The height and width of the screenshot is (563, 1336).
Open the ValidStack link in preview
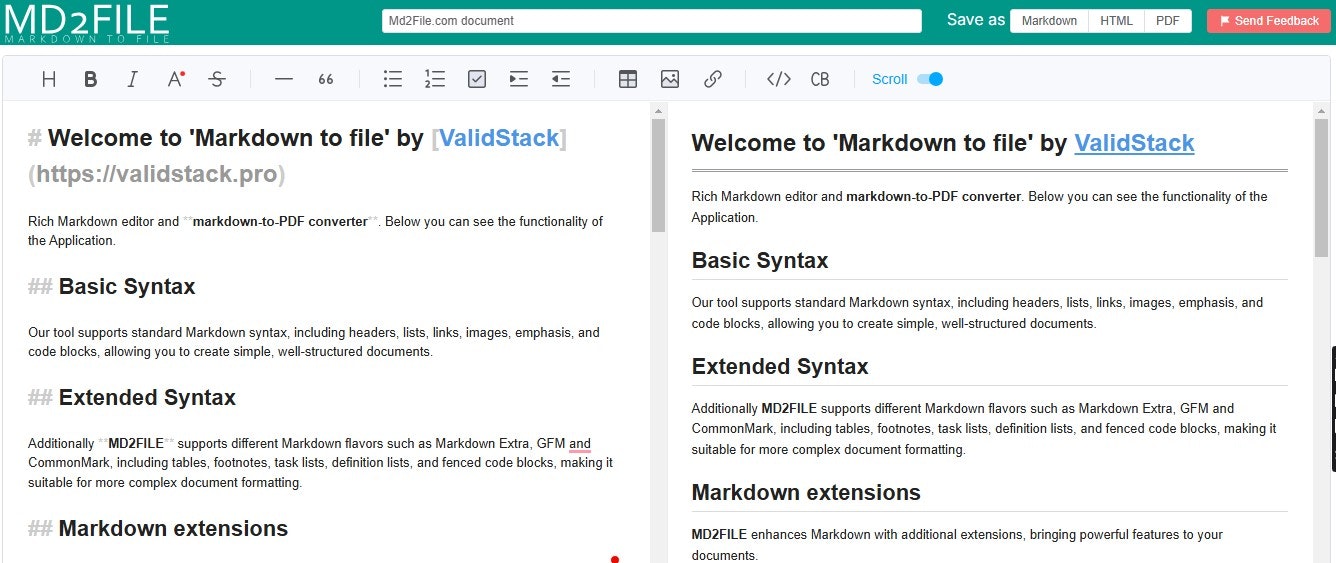pyautogui.click(x=1134, y=143)
